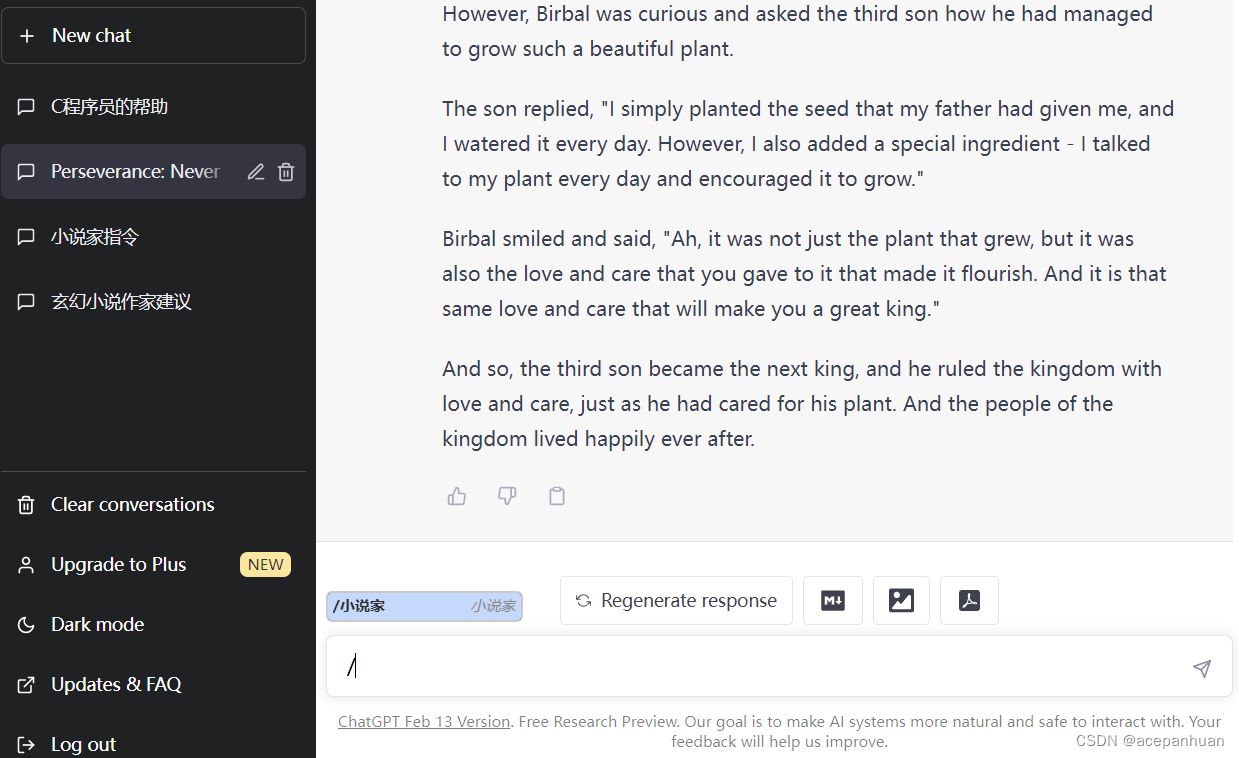
Task: Focus the message input field
Action: (779, 667)
